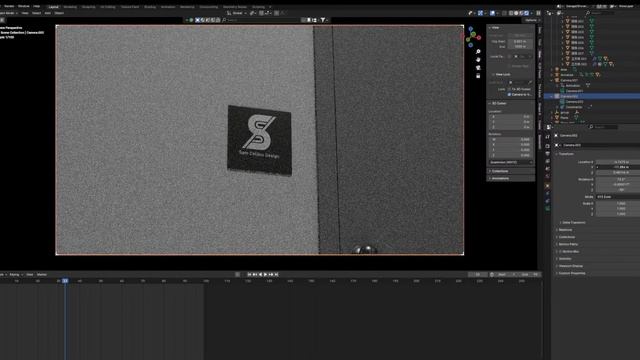Toggle viewport gizmo display icon

(x=481, y=13)
